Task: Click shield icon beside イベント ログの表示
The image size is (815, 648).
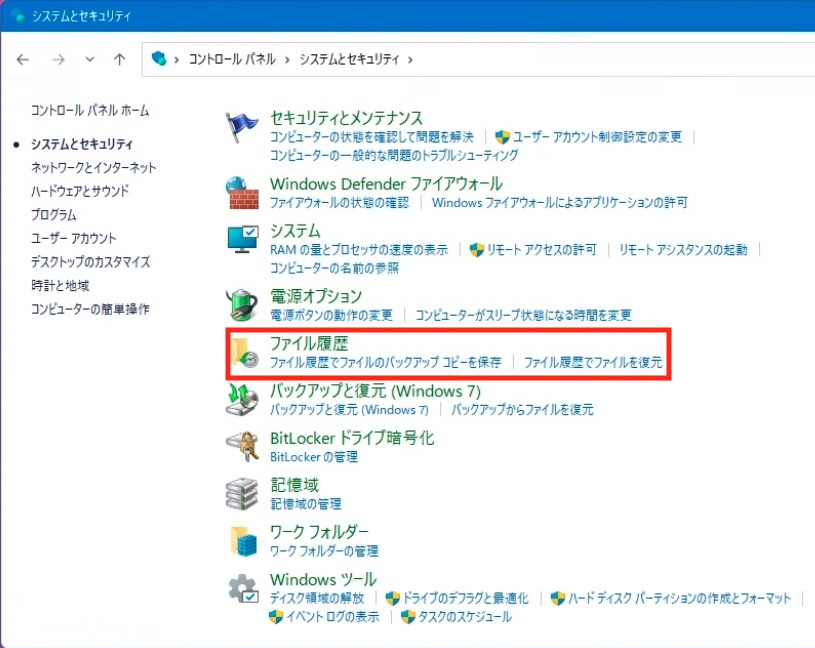Action: [x=275, y=617]
